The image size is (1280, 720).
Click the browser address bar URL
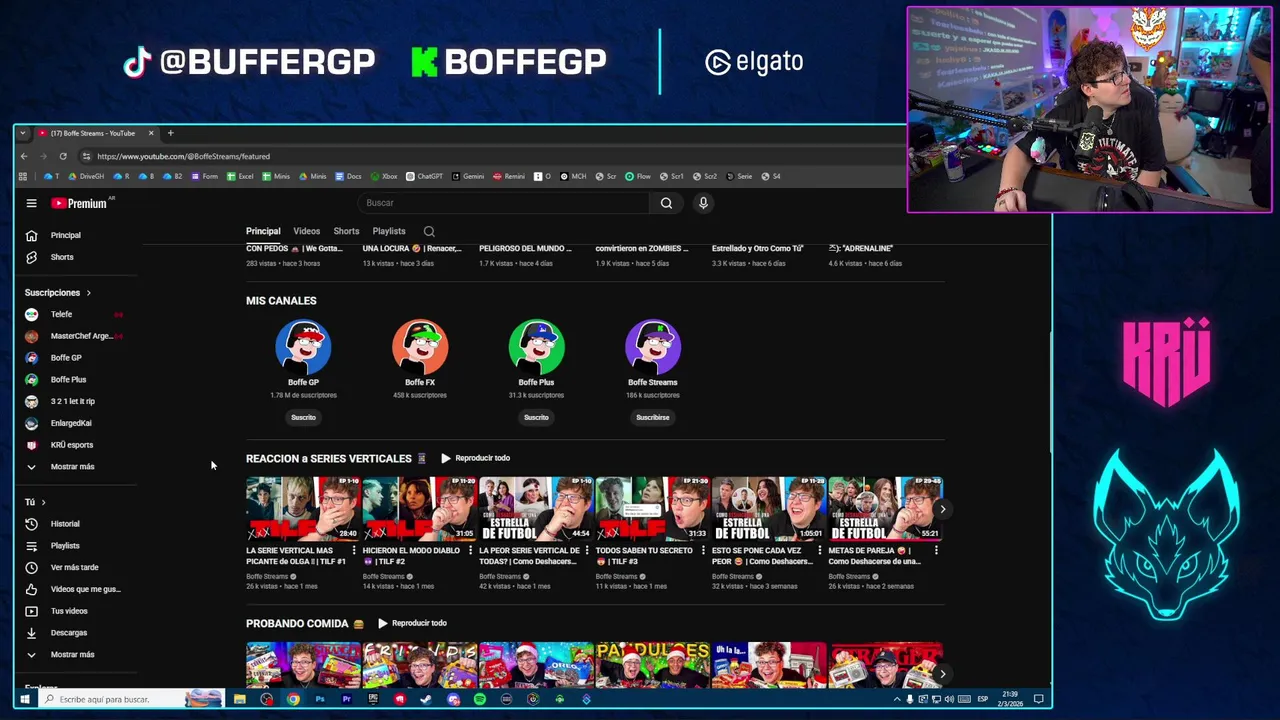click(183, 156)
